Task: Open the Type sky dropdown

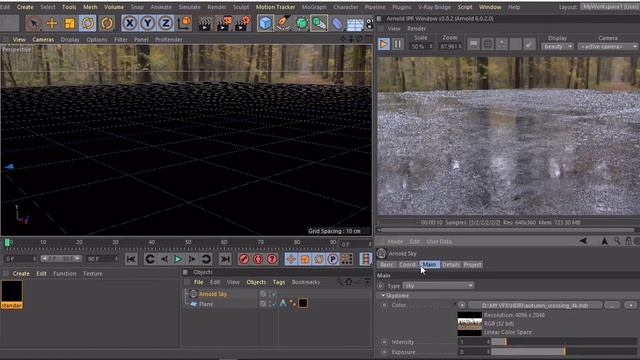Action: (x=438, y=286)
